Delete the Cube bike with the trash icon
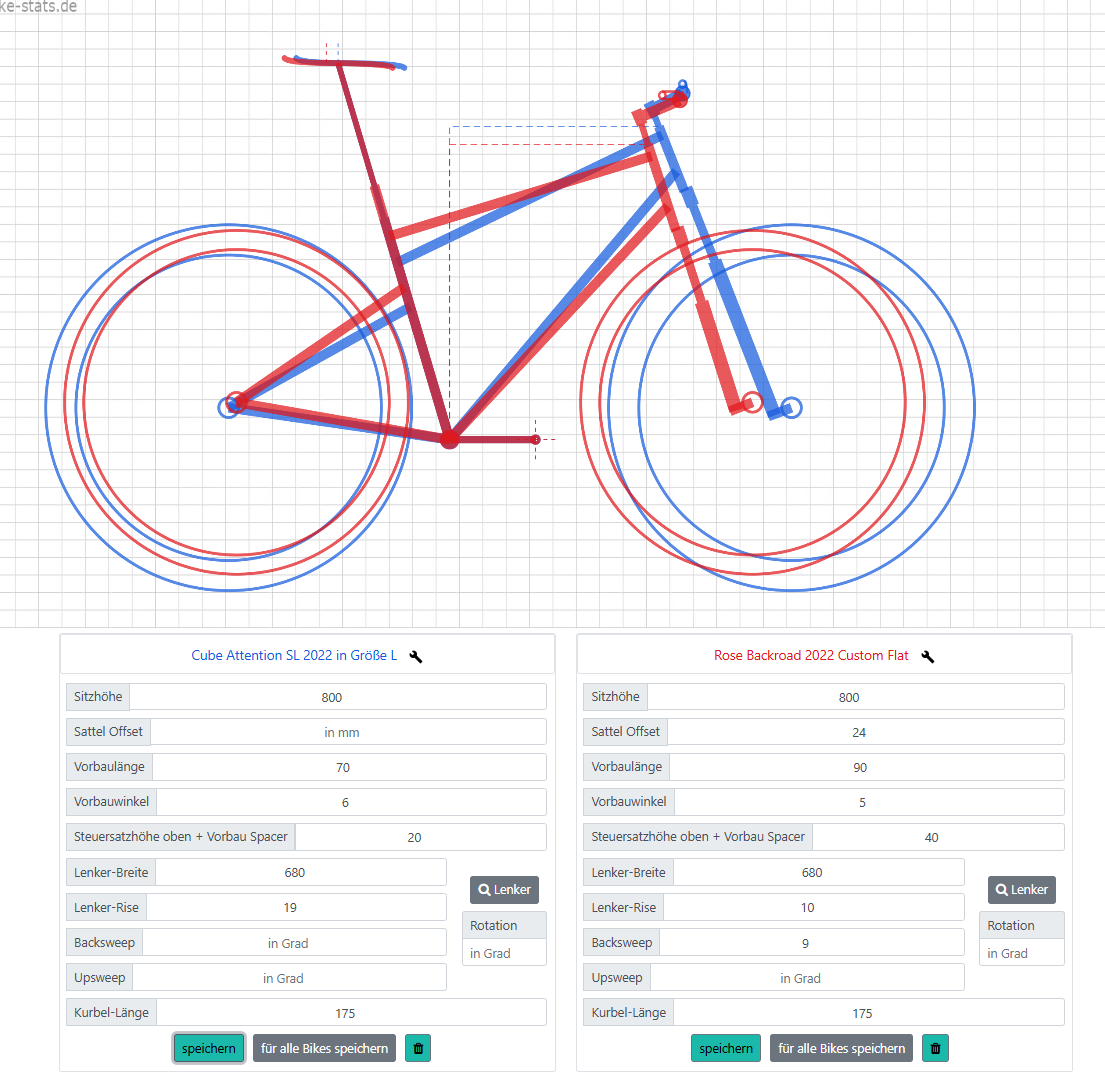Image resolution: width=1105 pixels, height=1073 pixels. 418,1048
